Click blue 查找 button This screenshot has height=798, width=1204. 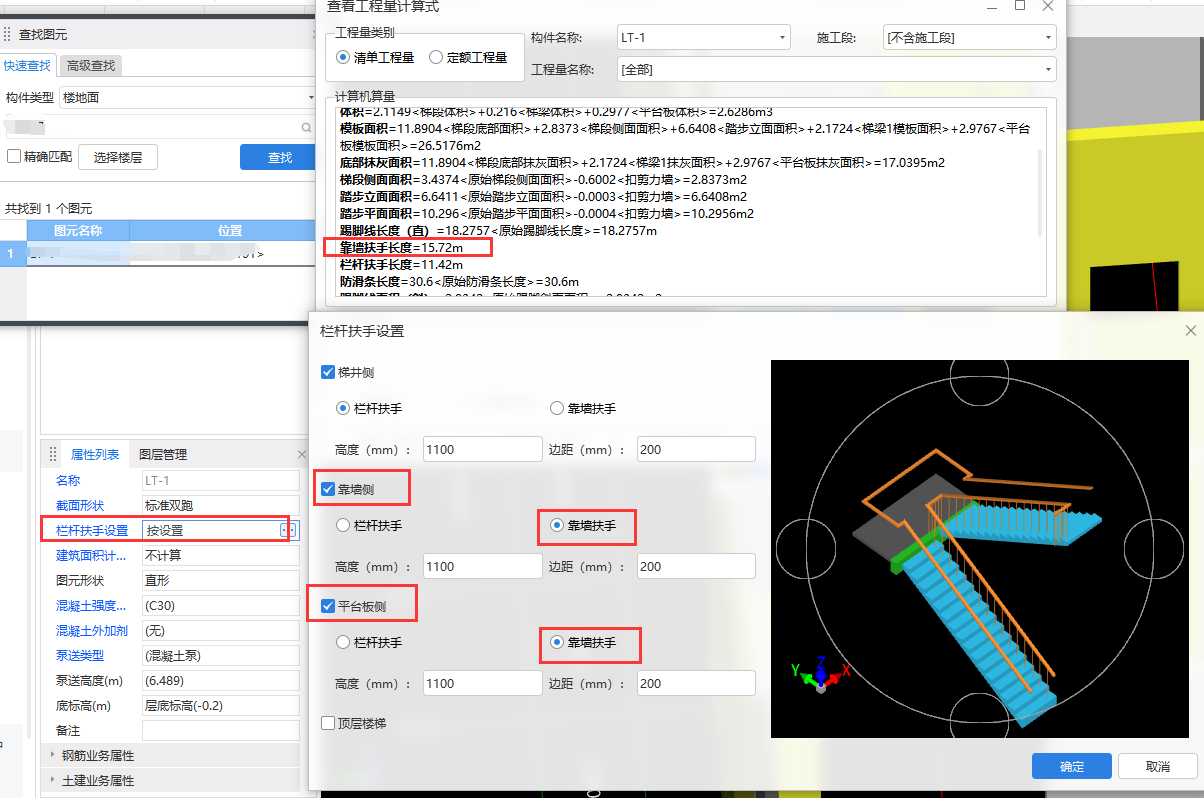[280, 157]
